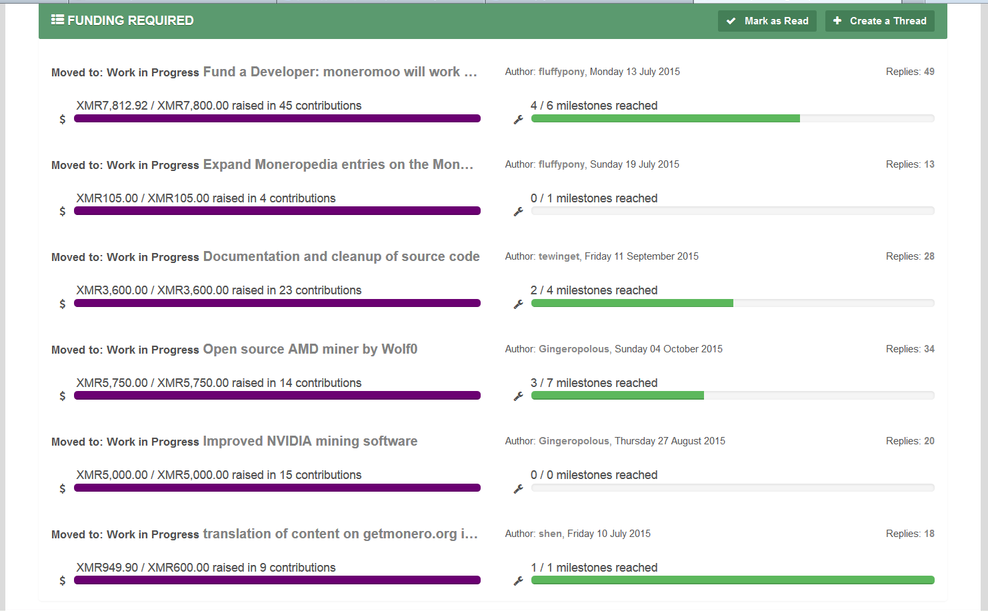Click the list icon beside Funding Required
Screen dimensions: 988x611
tap(57, 20)
